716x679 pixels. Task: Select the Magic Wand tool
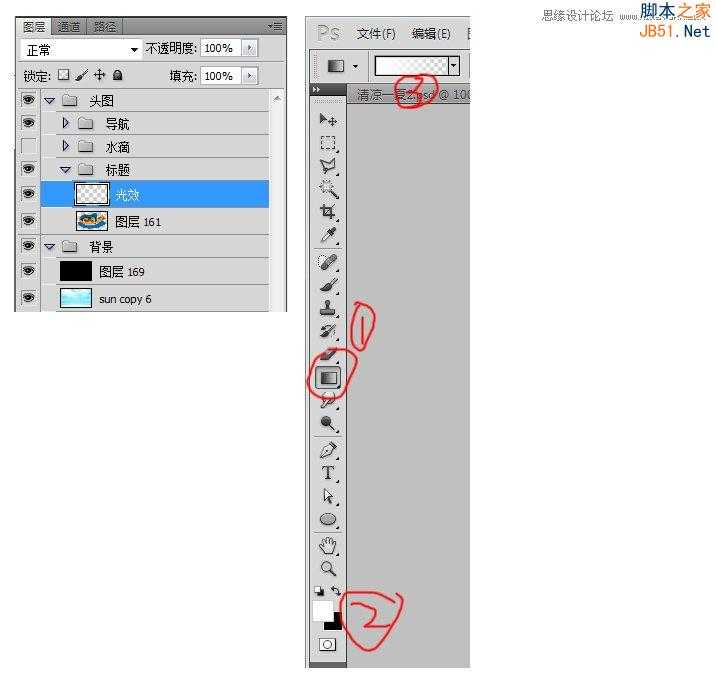[328, 189]
